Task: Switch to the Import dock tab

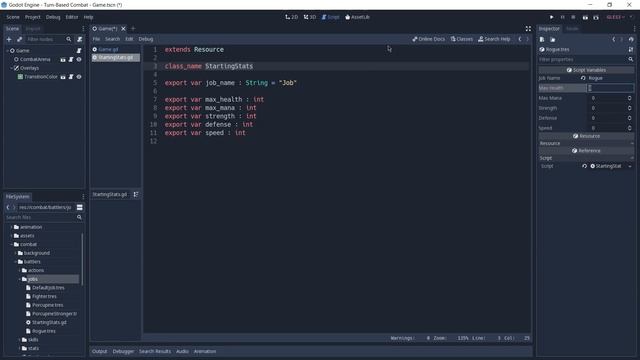Action: tap(33, 29)
